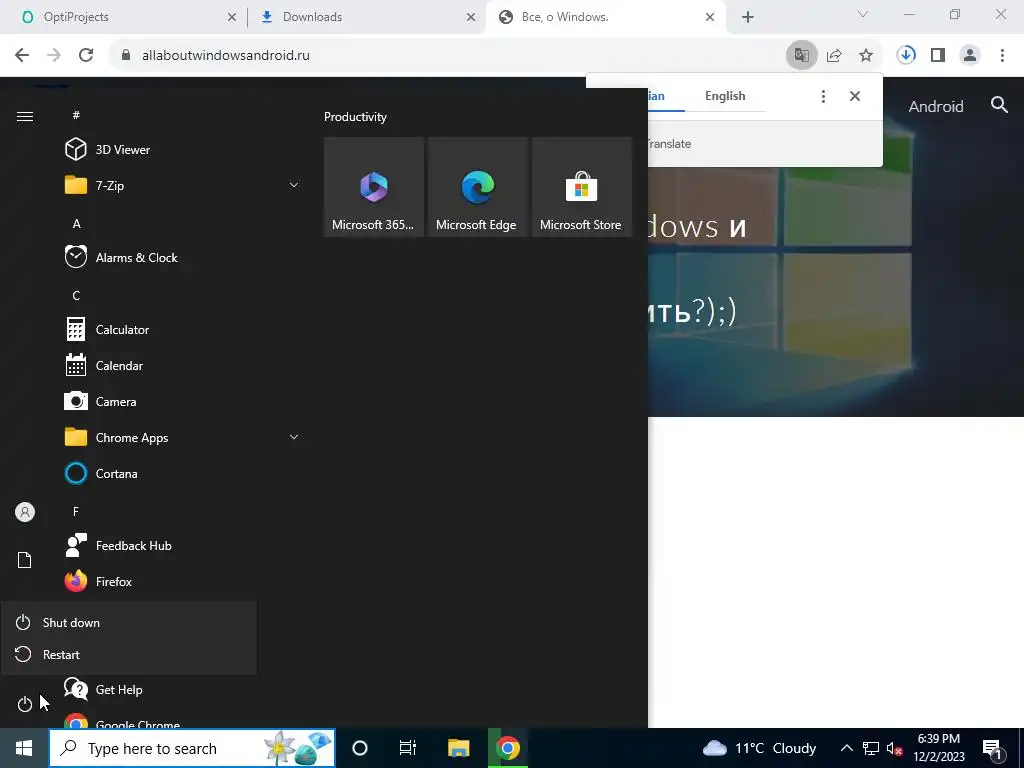Jump to the # letter header
Viewport: 1024px width, 768px height.
[x=76, y=115]
